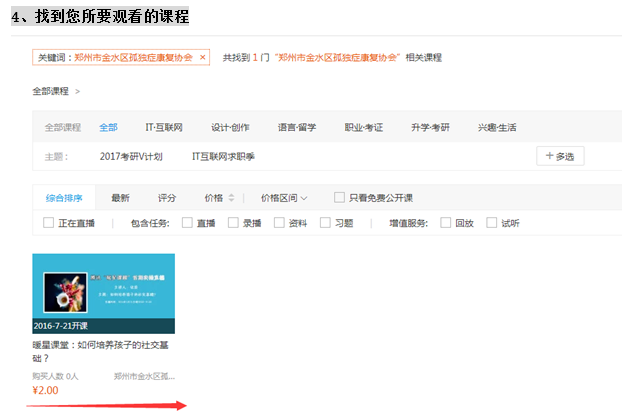Select the 升学·考研 category
This screenshot has width=633, height=418.
(430, 128)
